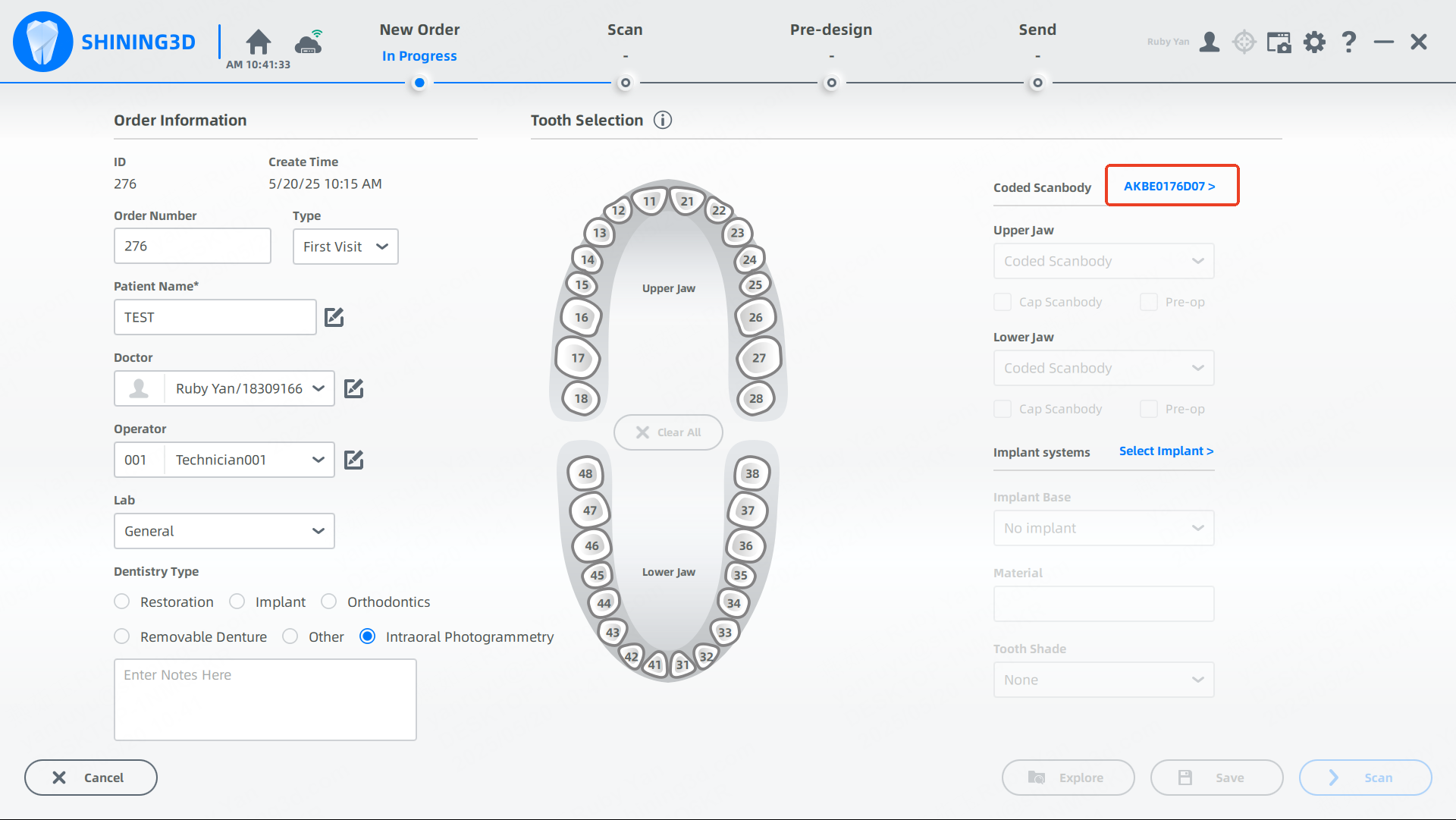Open settings via the gear icon
The height and width of the screenshot is (820, 1456).
click(1314, 42)
